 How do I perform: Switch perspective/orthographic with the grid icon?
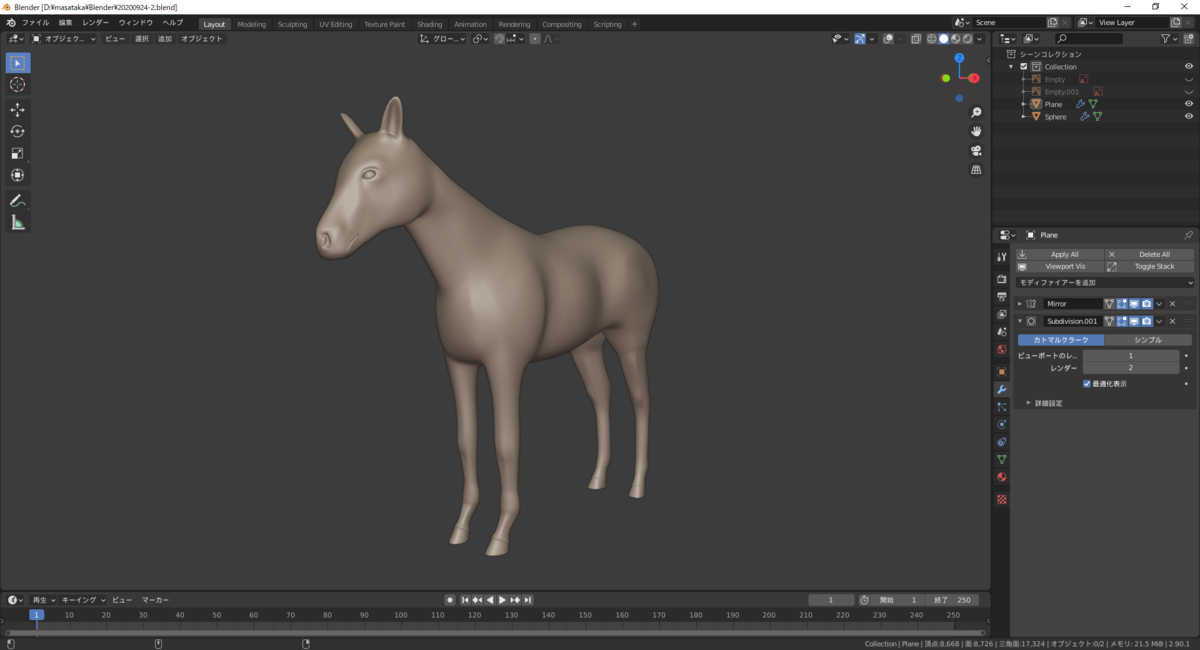point(976,170)
